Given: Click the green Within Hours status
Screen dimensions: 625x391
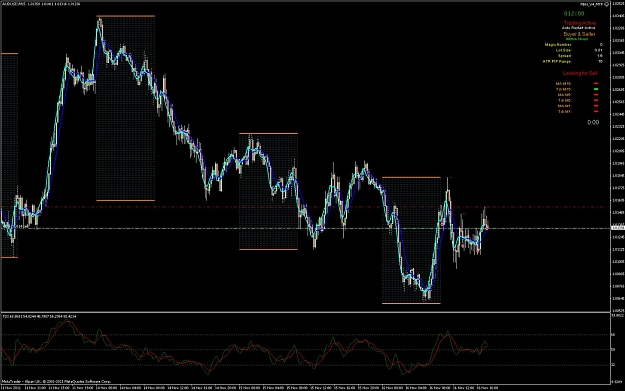Looking at the screenshot, I should pyautogui.click(x=577, y=39).
